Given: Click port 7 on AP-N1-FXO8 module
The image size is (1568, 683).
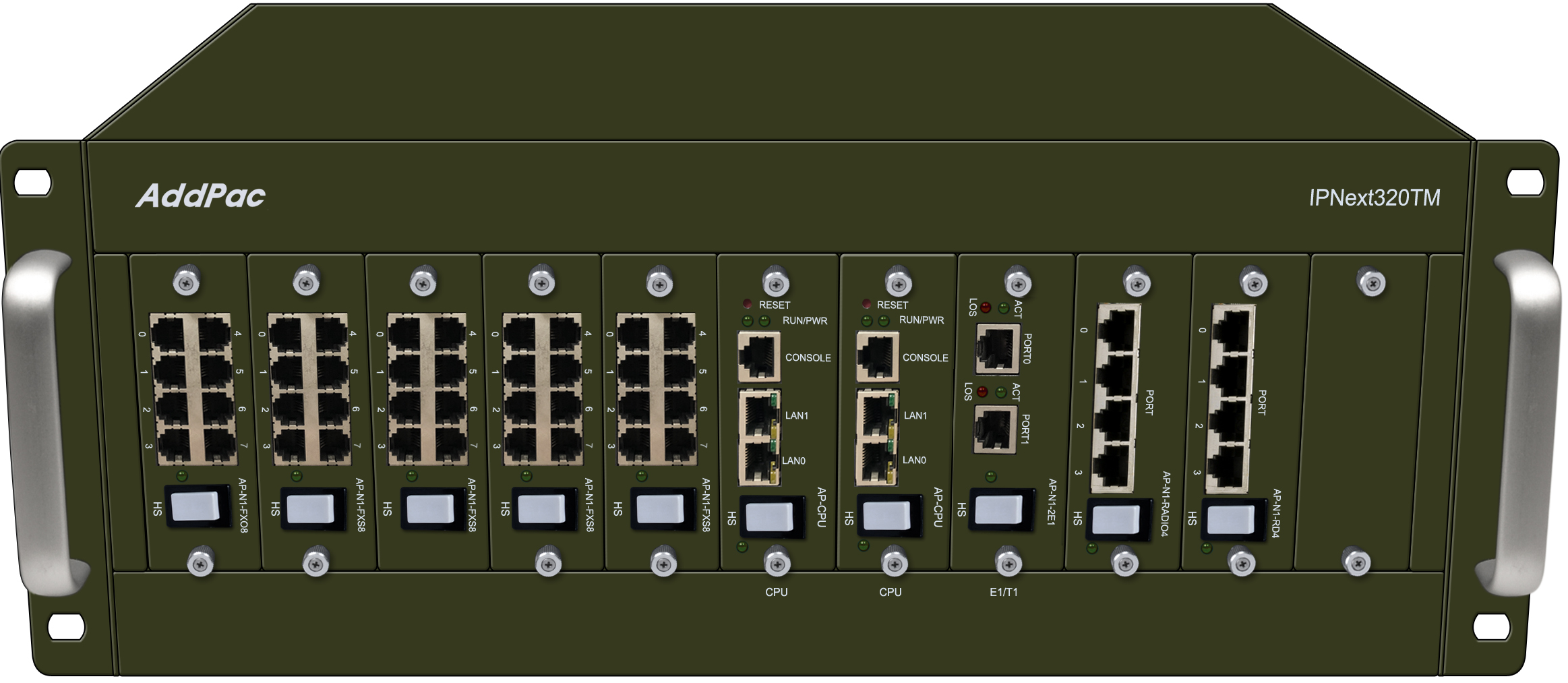Looking at the screenshot, I should (x=220, y=446).
